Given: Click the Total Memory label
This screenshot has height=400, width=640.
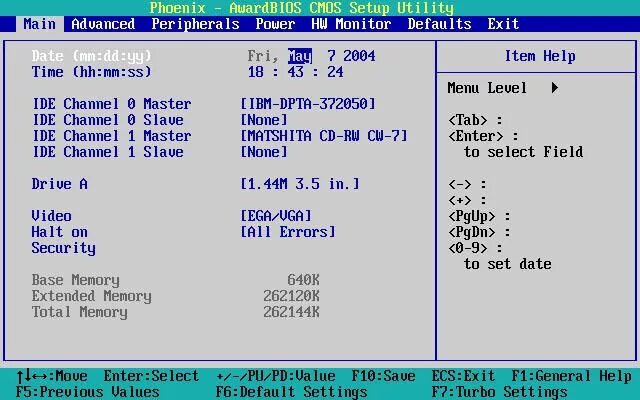Looking at the screenshot, I should (x=80, y=312).
